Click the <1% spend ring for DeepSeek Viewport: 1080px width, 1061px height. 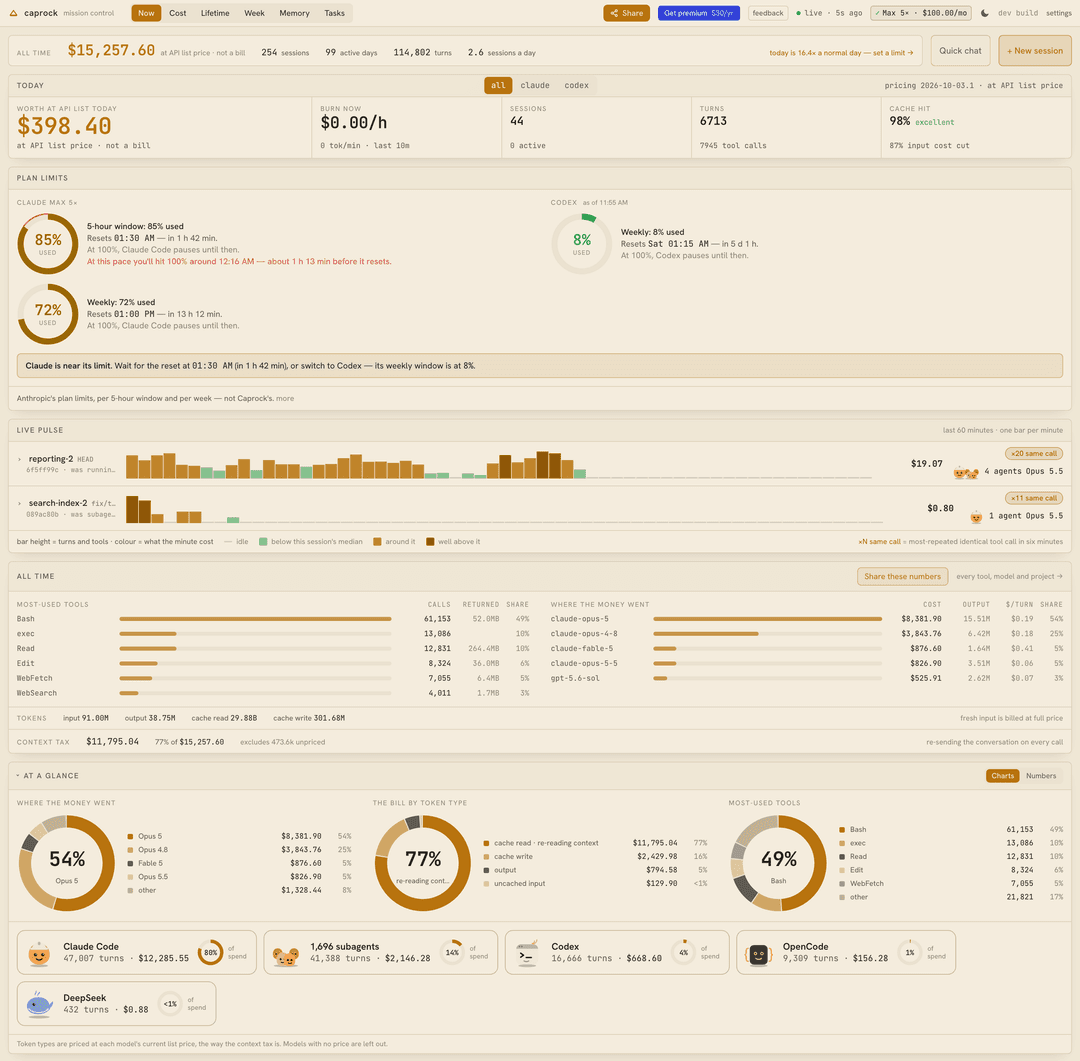(x=170, y=1004)
